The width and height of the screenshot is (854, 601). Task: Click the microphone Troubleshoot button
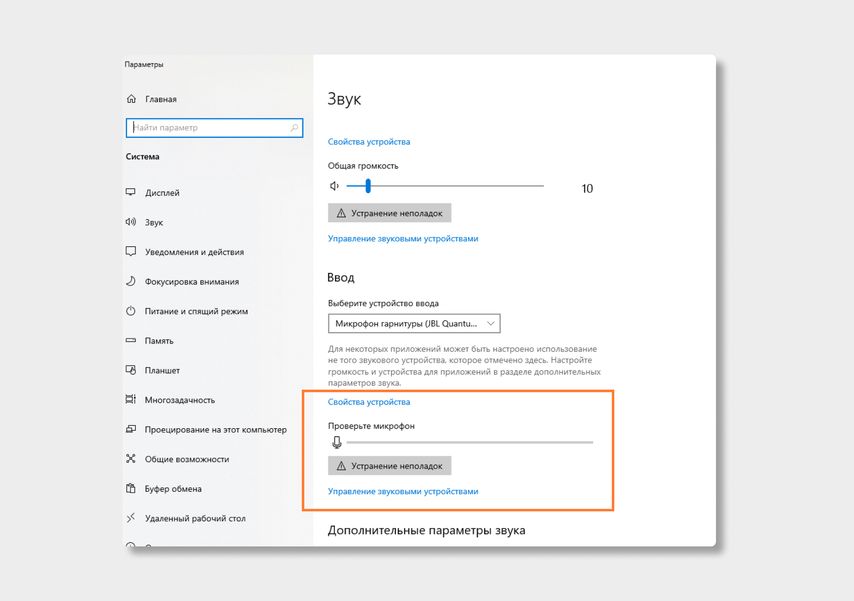pos(390,466)
